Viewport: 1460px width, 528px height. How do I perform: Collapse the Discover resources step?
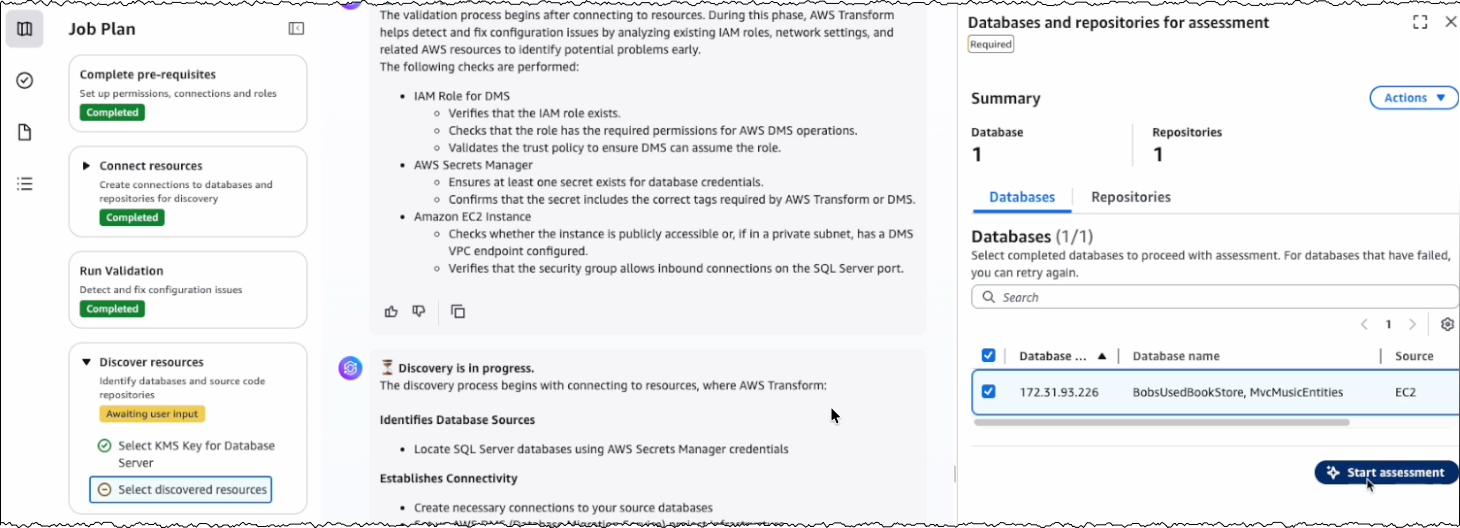87,362
